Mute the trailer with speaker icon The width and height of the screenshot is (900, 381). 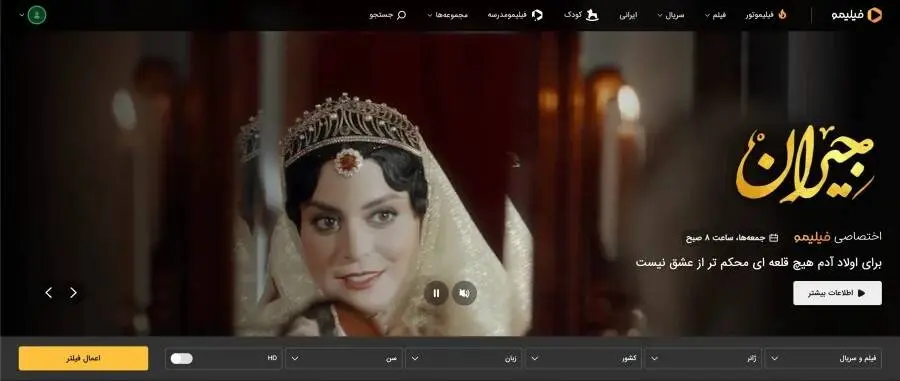click(x=464, y=294)
